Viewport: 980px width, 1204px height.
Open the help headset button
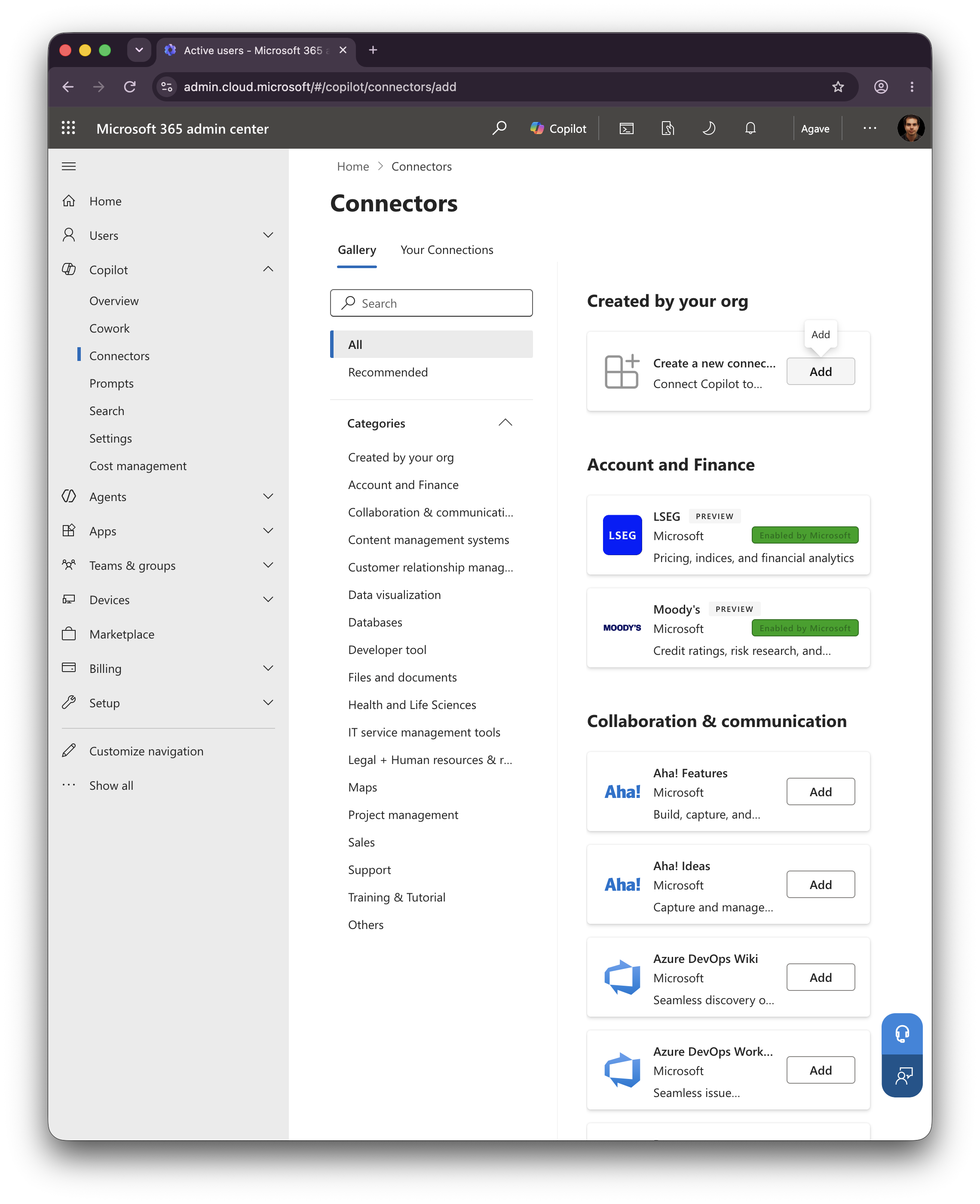(x=901, y=1033)
